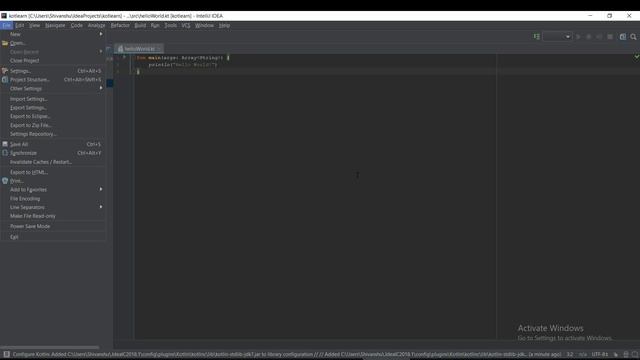Open the Tools menu
Image resolution: width=640 pixels, height=360 pixels.
point(171,25)
